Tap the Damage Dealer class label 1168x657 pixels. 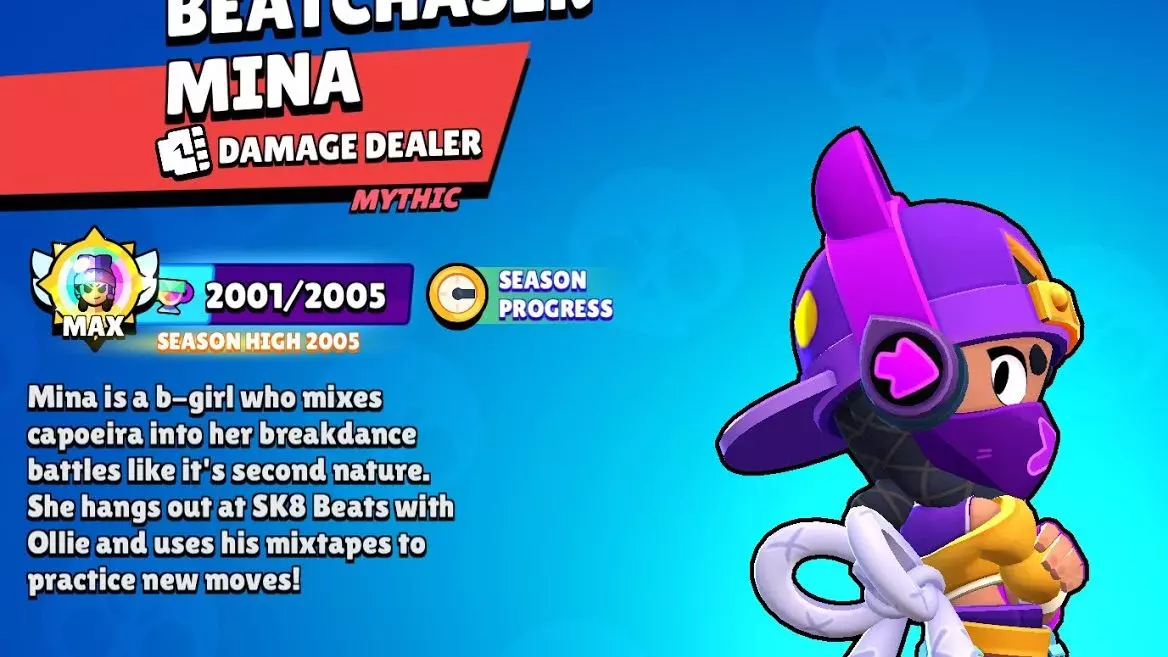tap(349, 146)
